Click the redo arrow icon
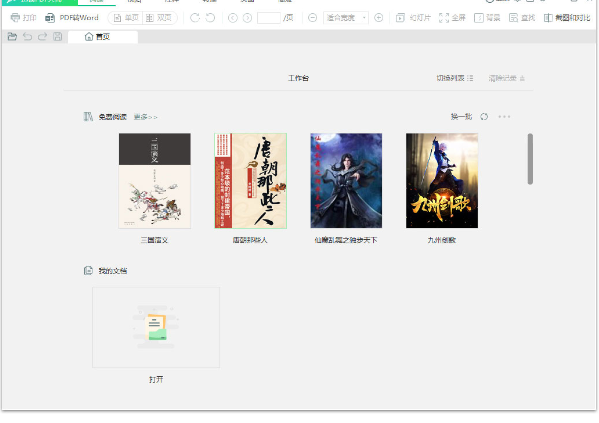This screenshot has height=423, width=599. pyautogui.click(x=42, y=37)
